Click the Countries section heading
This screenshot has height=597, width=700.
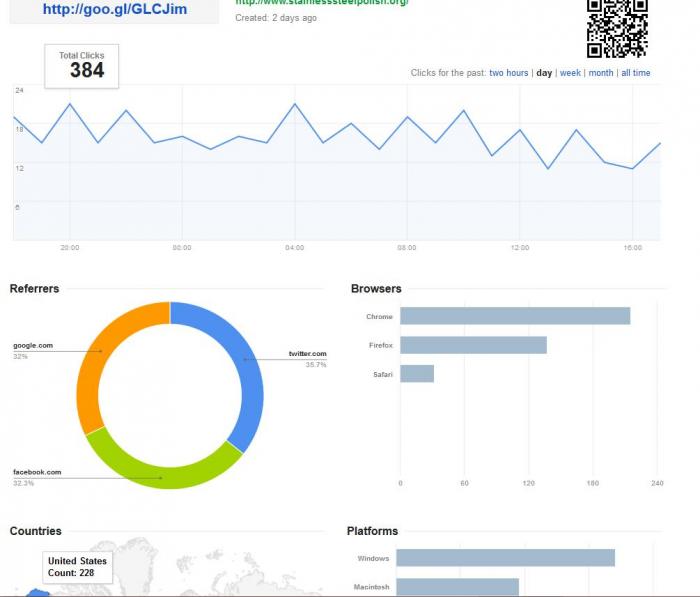tap(36, 531)
